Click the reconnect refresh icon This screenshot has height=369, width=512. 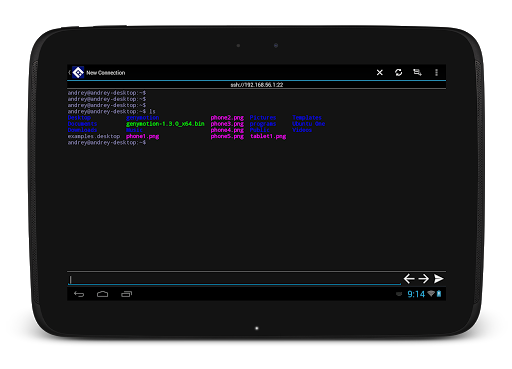click(x=398, y=72)
